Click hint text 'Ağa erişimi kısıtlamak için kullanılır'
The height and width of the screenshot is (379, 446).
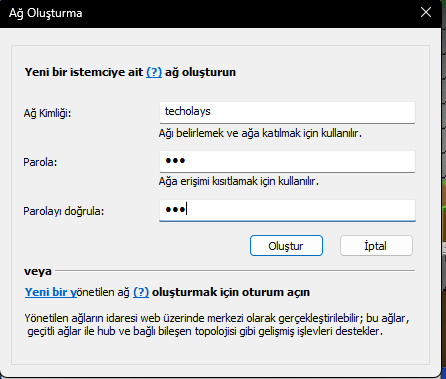(239, 182)
